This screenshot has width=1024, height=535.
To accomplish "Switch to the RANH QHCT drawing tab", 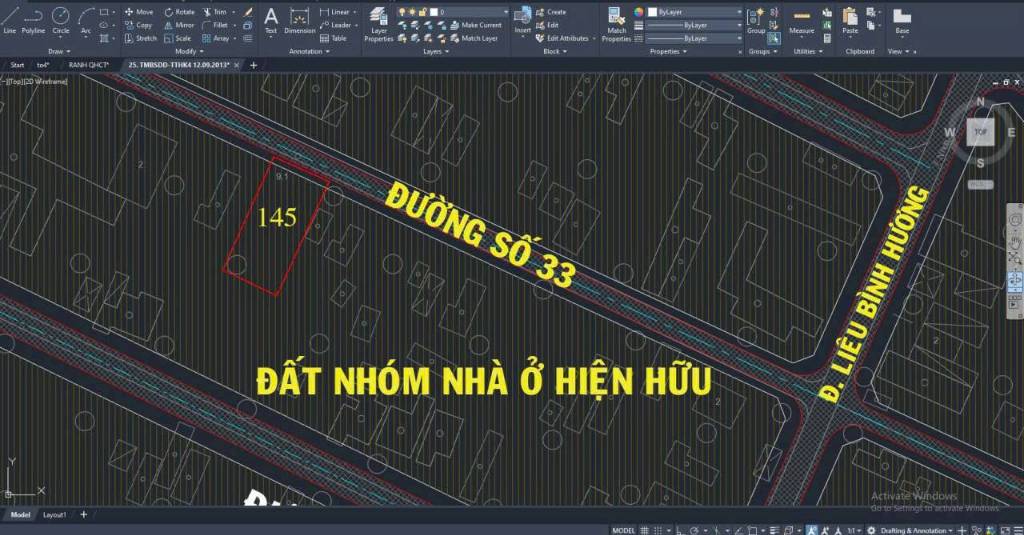I will coord(90,64).
